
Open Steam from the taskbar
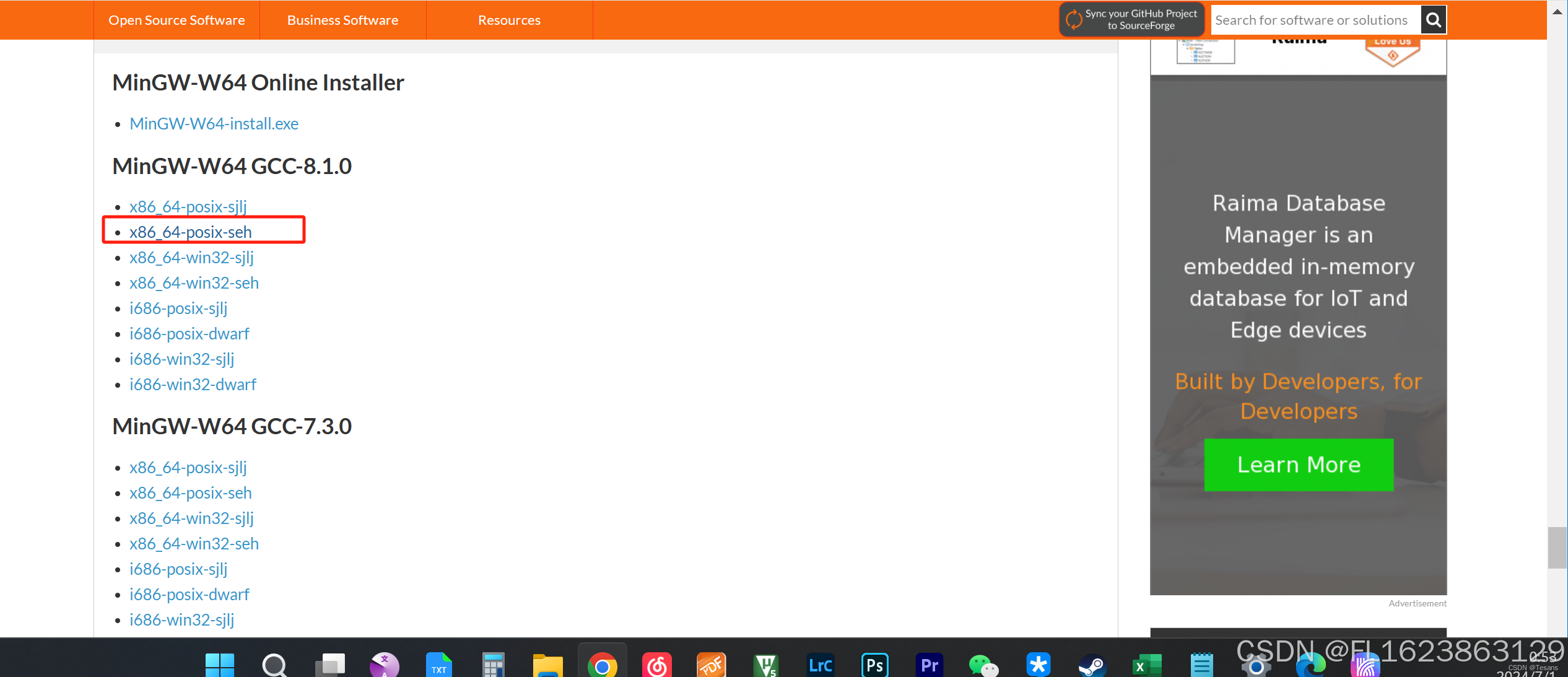pos(1092,665)
